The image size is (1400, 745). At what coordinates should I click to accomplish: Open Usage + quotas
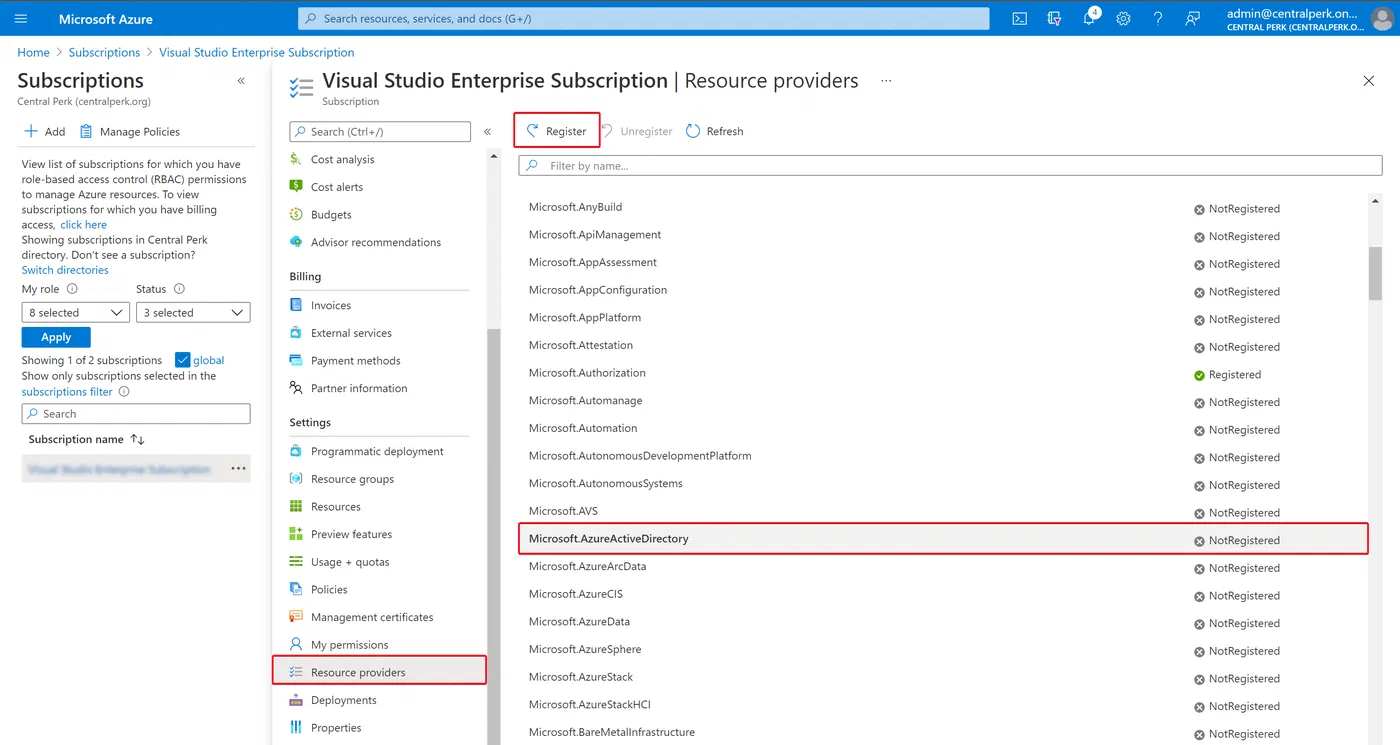click(x=350, y=562)
